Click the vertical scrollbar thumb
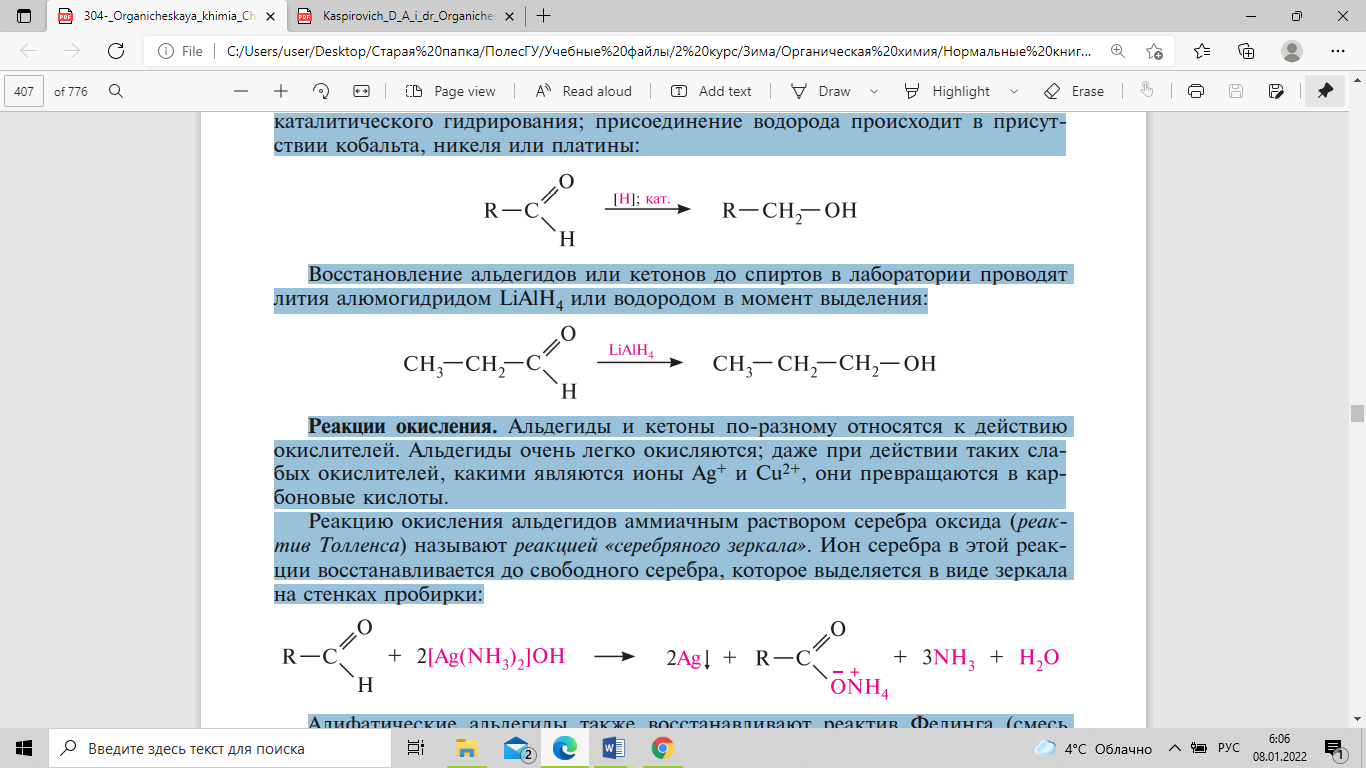This screenshot has width=1366, height=768. [x=1357, y=414]
